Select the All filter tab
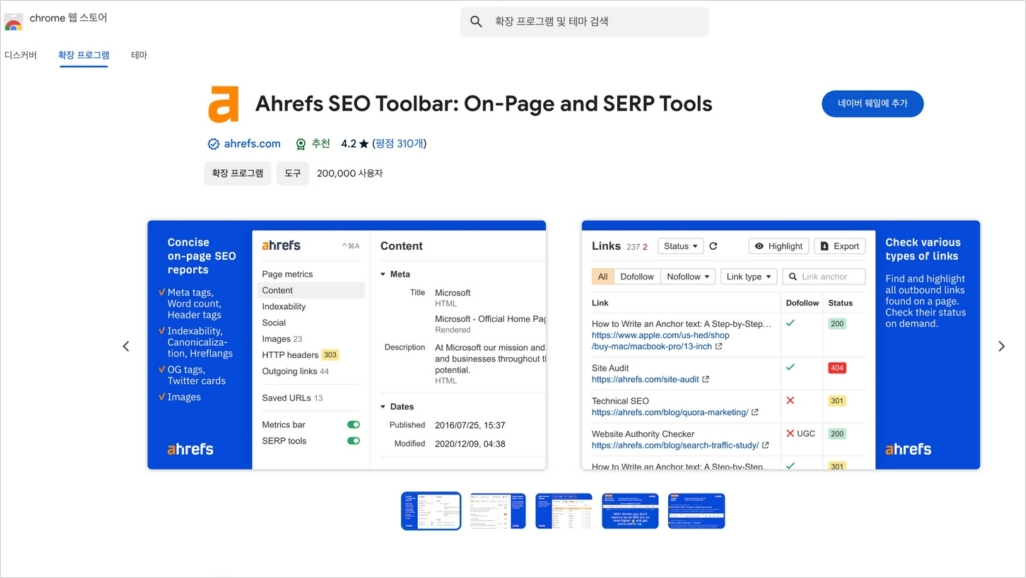Image resolution: width=1026 pixels, height=578 pixels. 603,277
